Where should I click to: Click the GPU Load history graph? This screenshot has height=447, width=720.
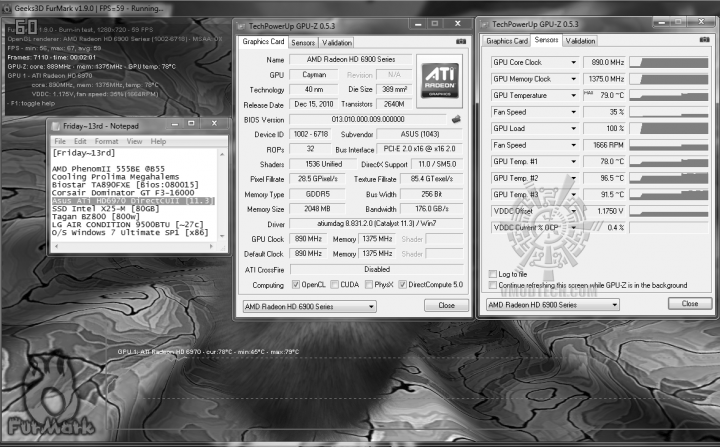(669, 129)
